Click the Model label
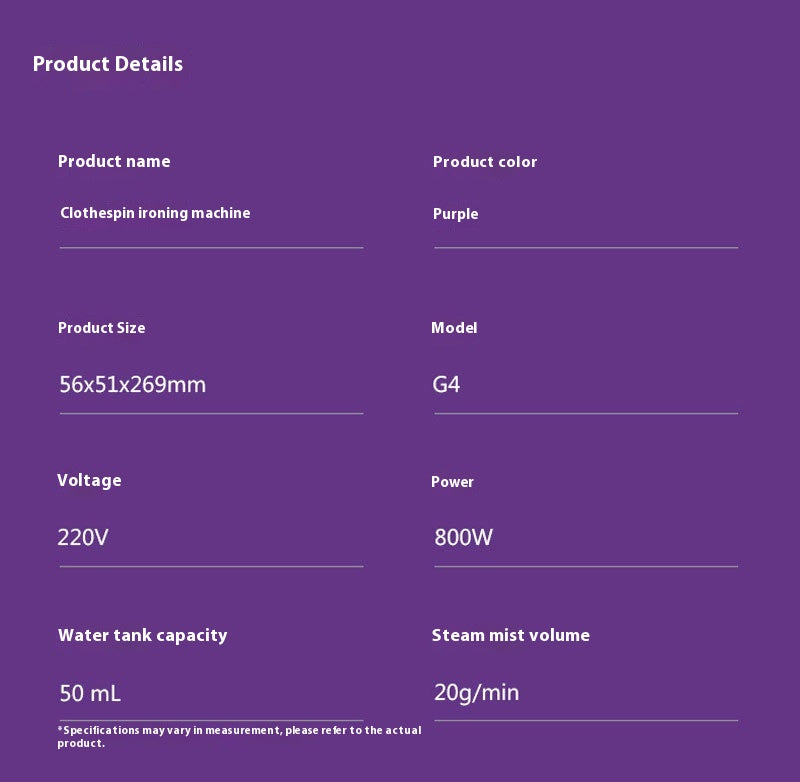800x782 pixels. (454, 328)
